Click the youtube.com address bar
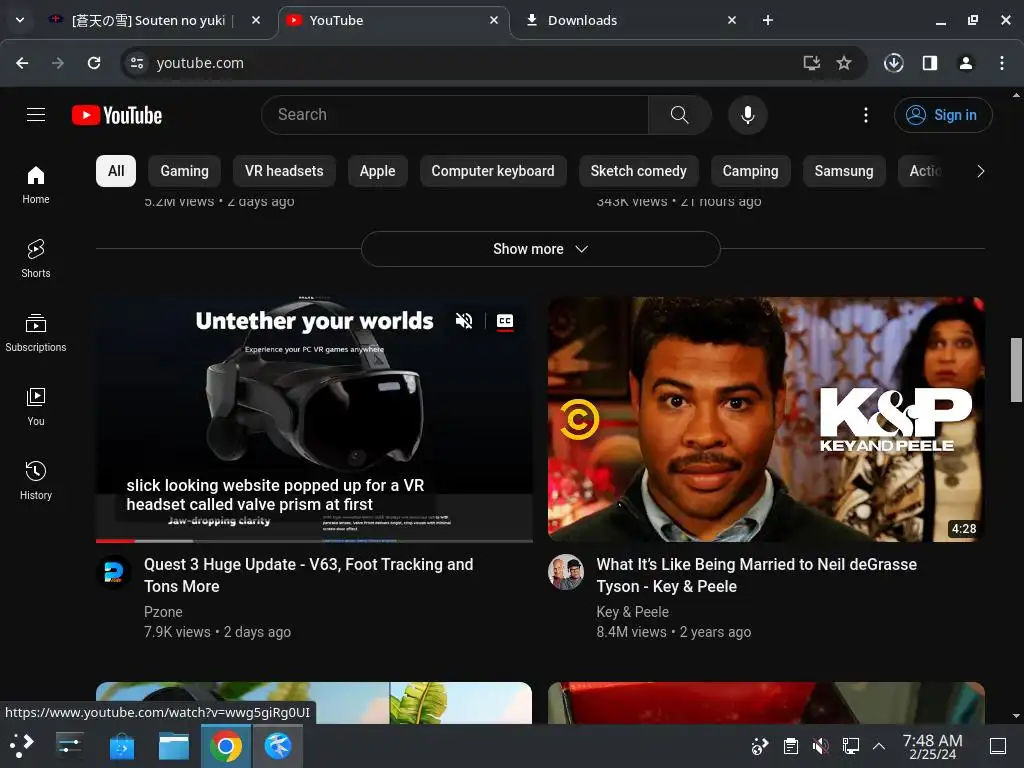 [x=470, y=63]
